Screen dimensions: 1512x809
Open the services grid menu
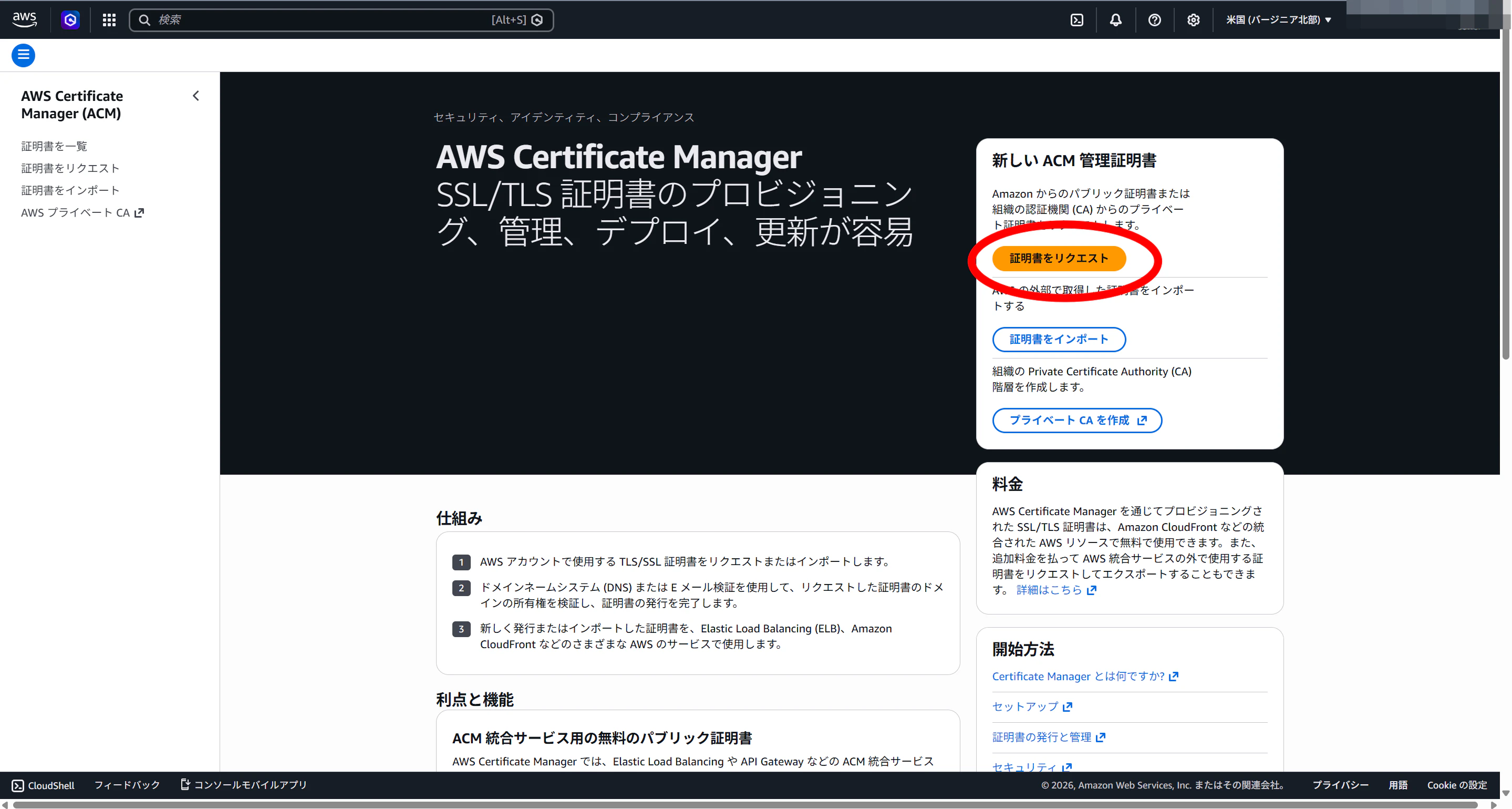pos(109,20)
